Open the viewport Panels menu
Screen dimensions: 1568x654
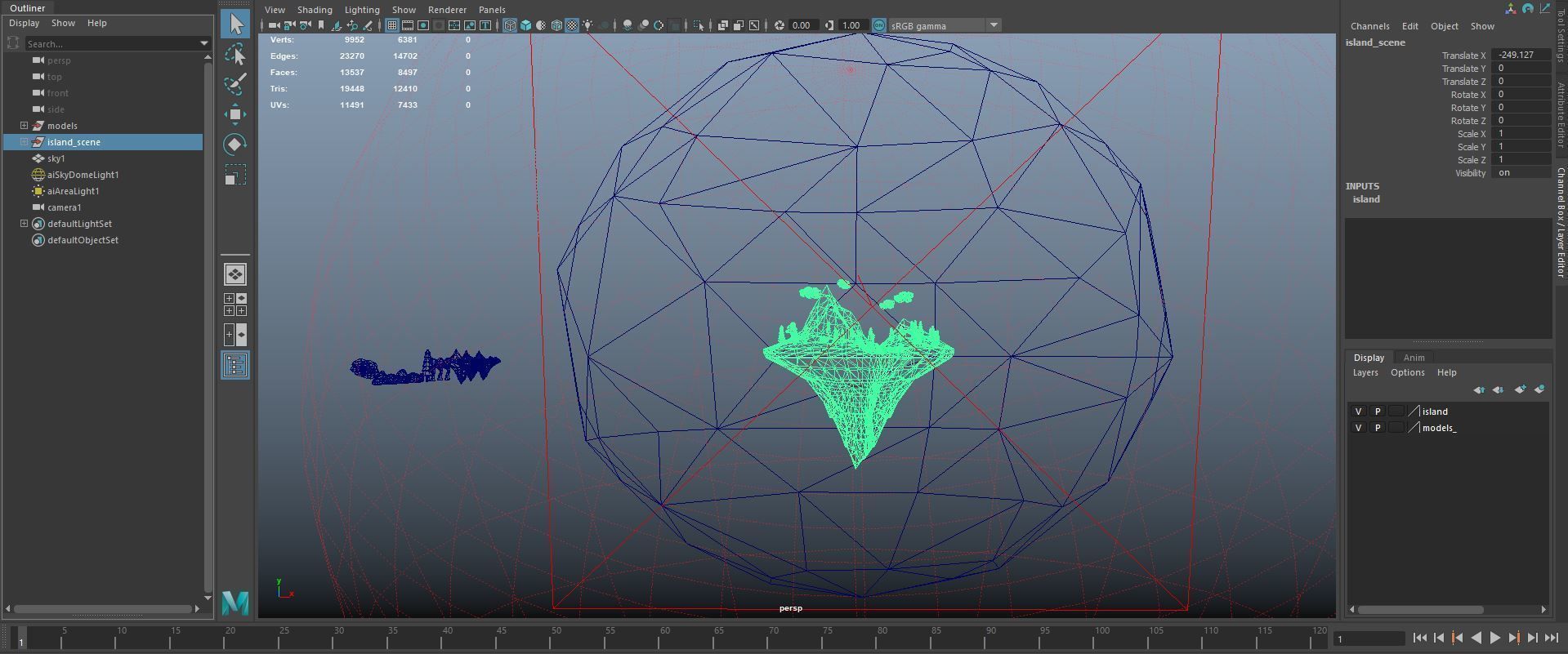pos(492,10)
